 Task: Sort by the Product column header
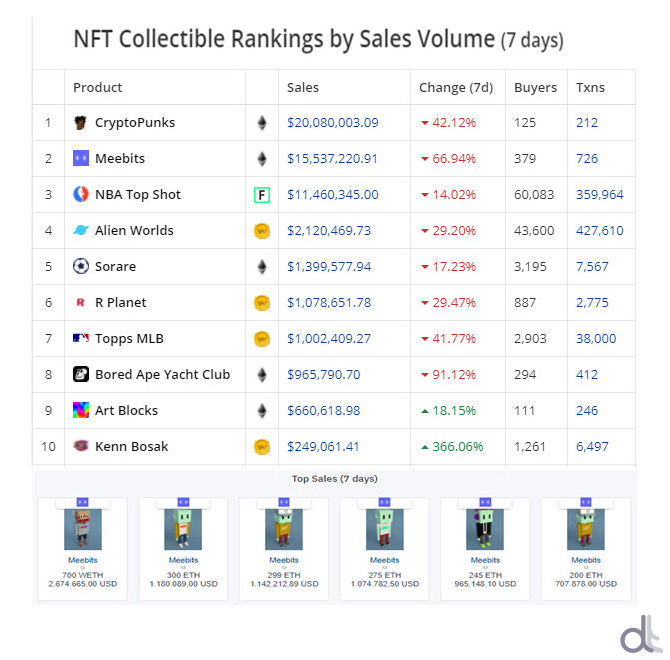point(97,87)
